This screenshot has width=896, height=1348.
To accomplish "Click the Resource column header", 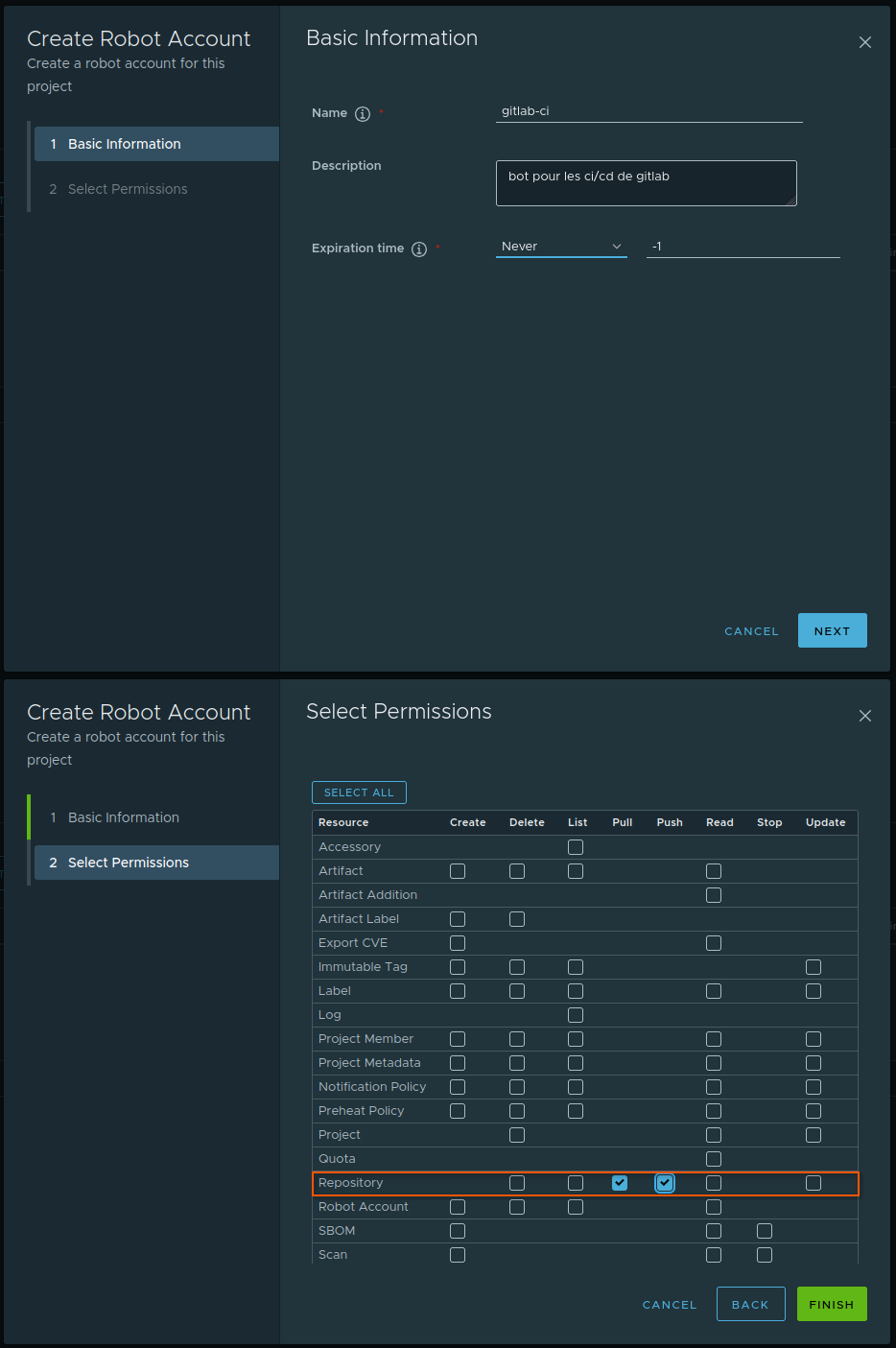I will (x=343, y=822).
